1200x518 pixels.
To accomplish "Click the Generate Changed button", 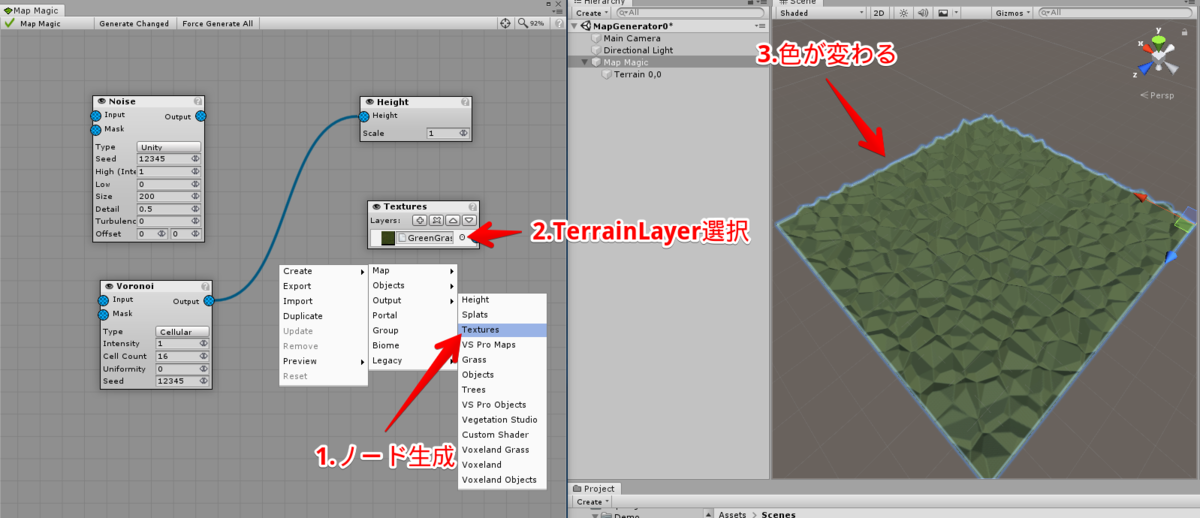I will pyautogui.click(x=135, y=23).
